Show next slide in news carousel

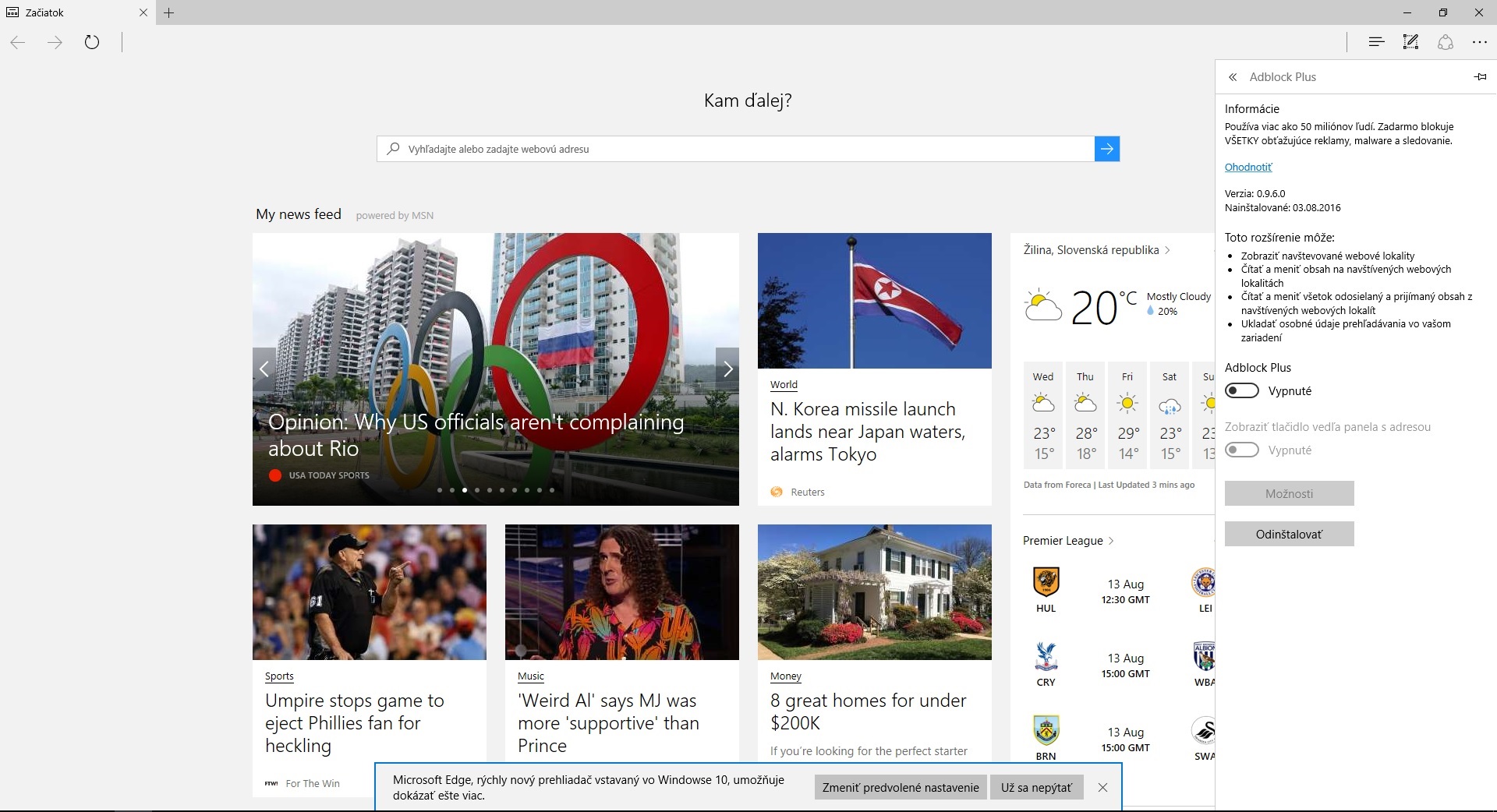click(727, 369)
